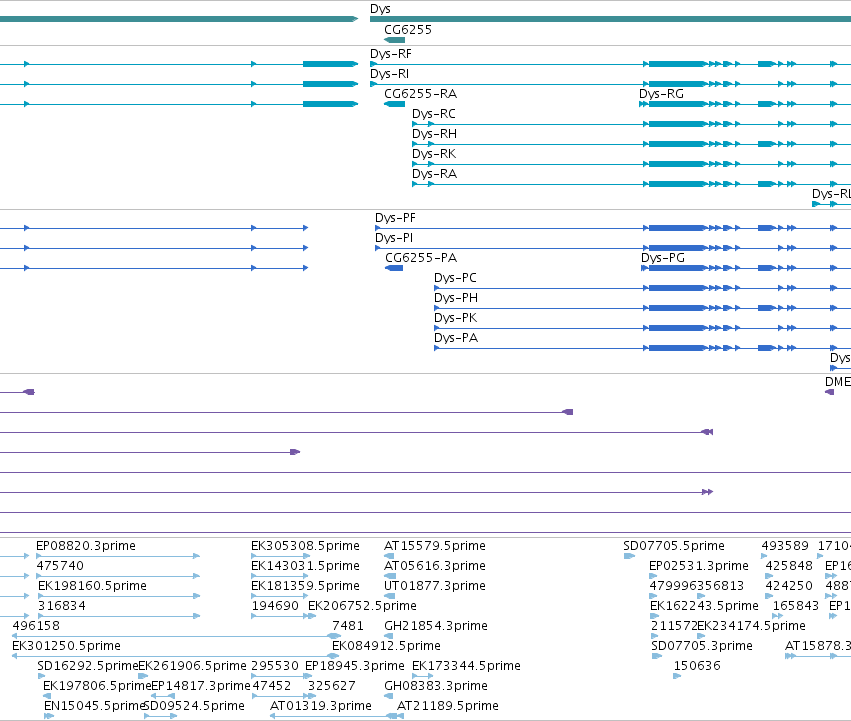Image resolution: width=851 pixels, height=721 pixels.
Task: Select EST EK143031.5prime
Action: click(x=305, y=566)
